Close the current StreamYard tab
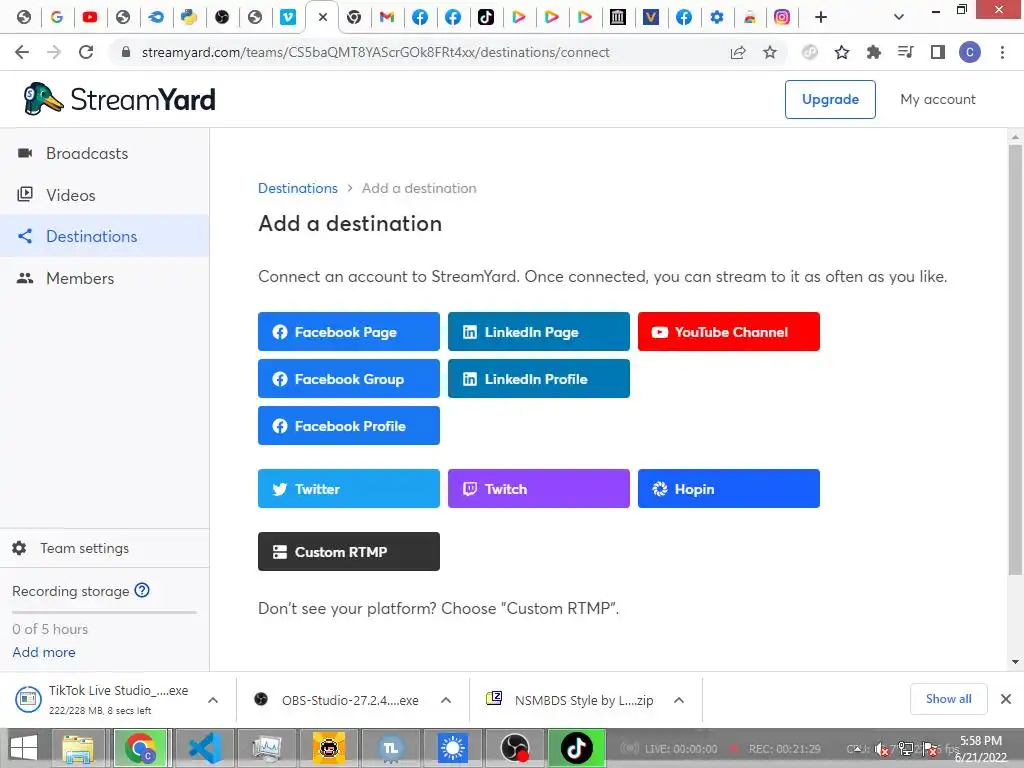This screenshot has height=768, width=1024. tap(323, 18)
